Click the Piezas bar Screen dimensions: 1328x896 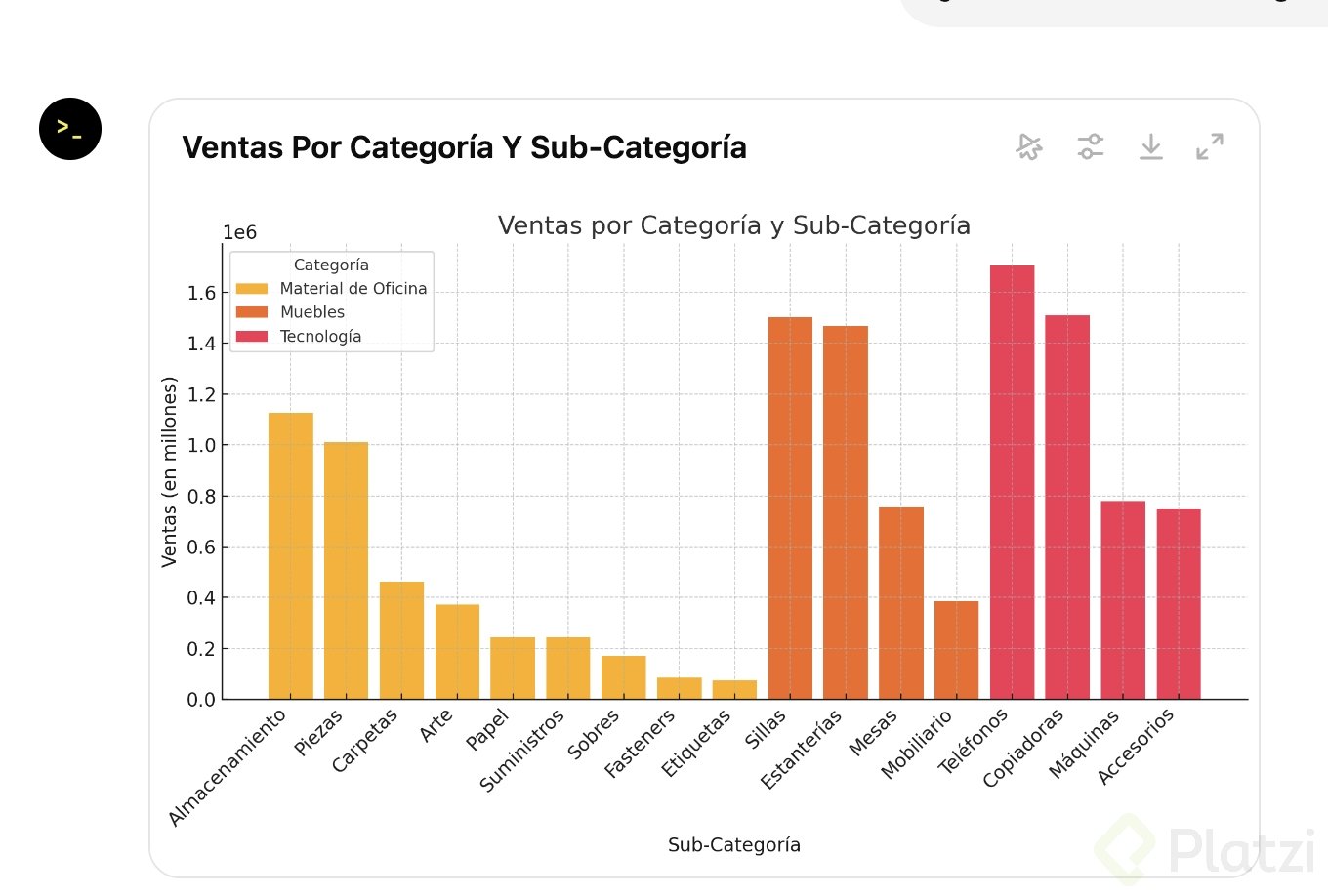(x=346, y=570)
